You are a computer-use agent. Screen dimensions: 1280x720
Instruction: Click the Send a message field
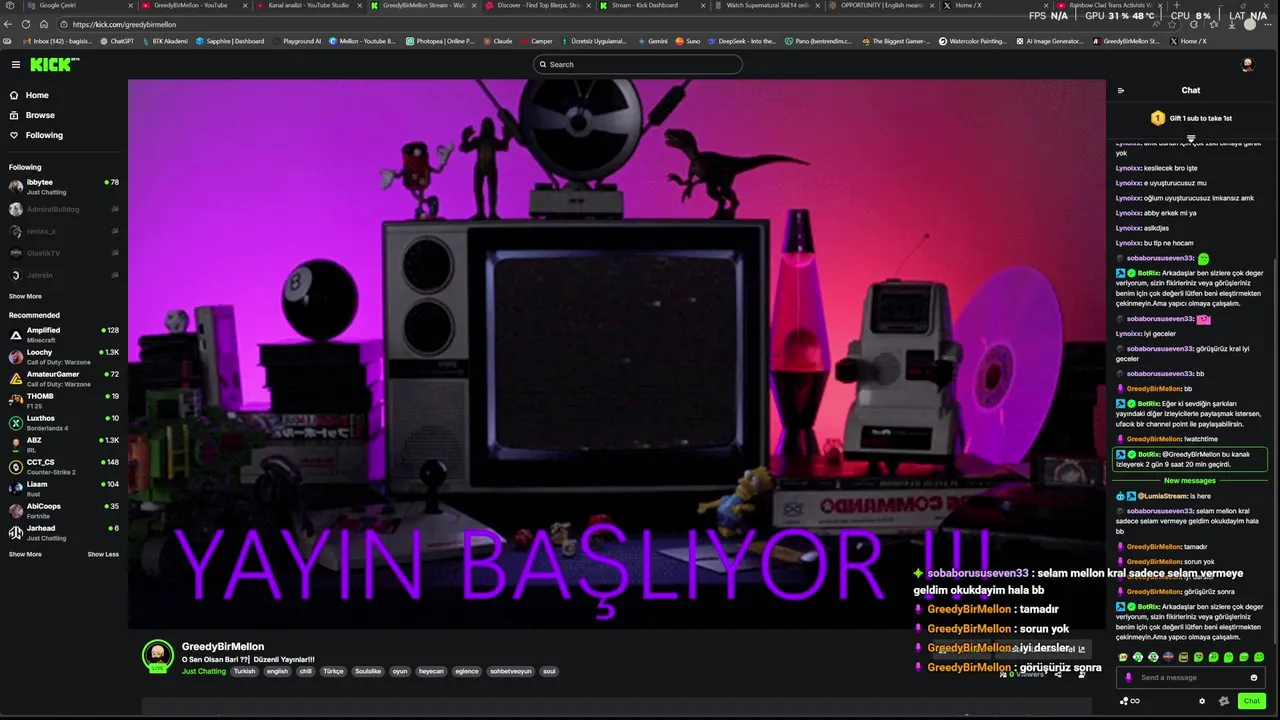[x=1190, y=677]
